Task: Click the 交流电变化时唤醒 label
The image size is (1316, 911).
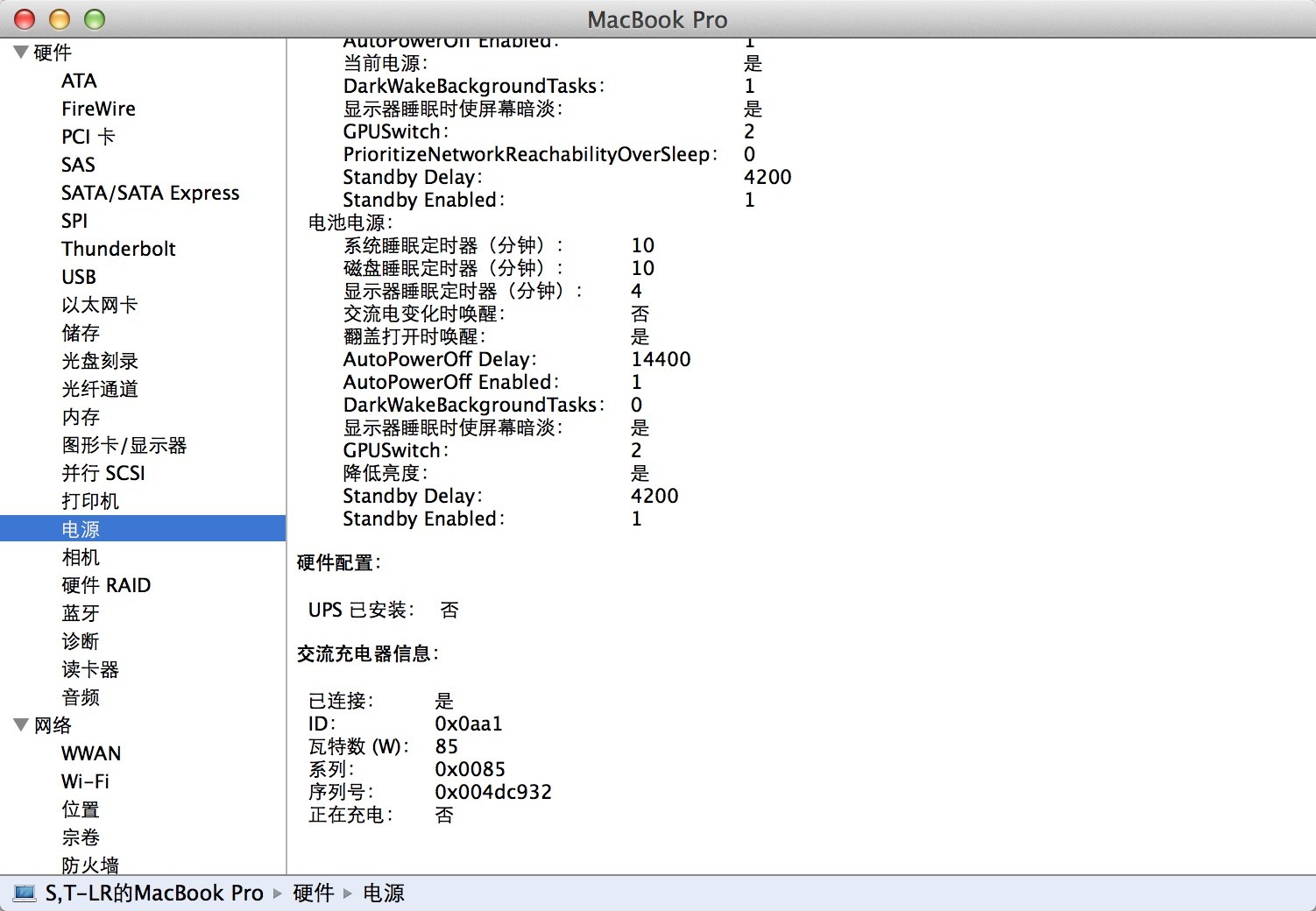Action: (x=424, y=314)
